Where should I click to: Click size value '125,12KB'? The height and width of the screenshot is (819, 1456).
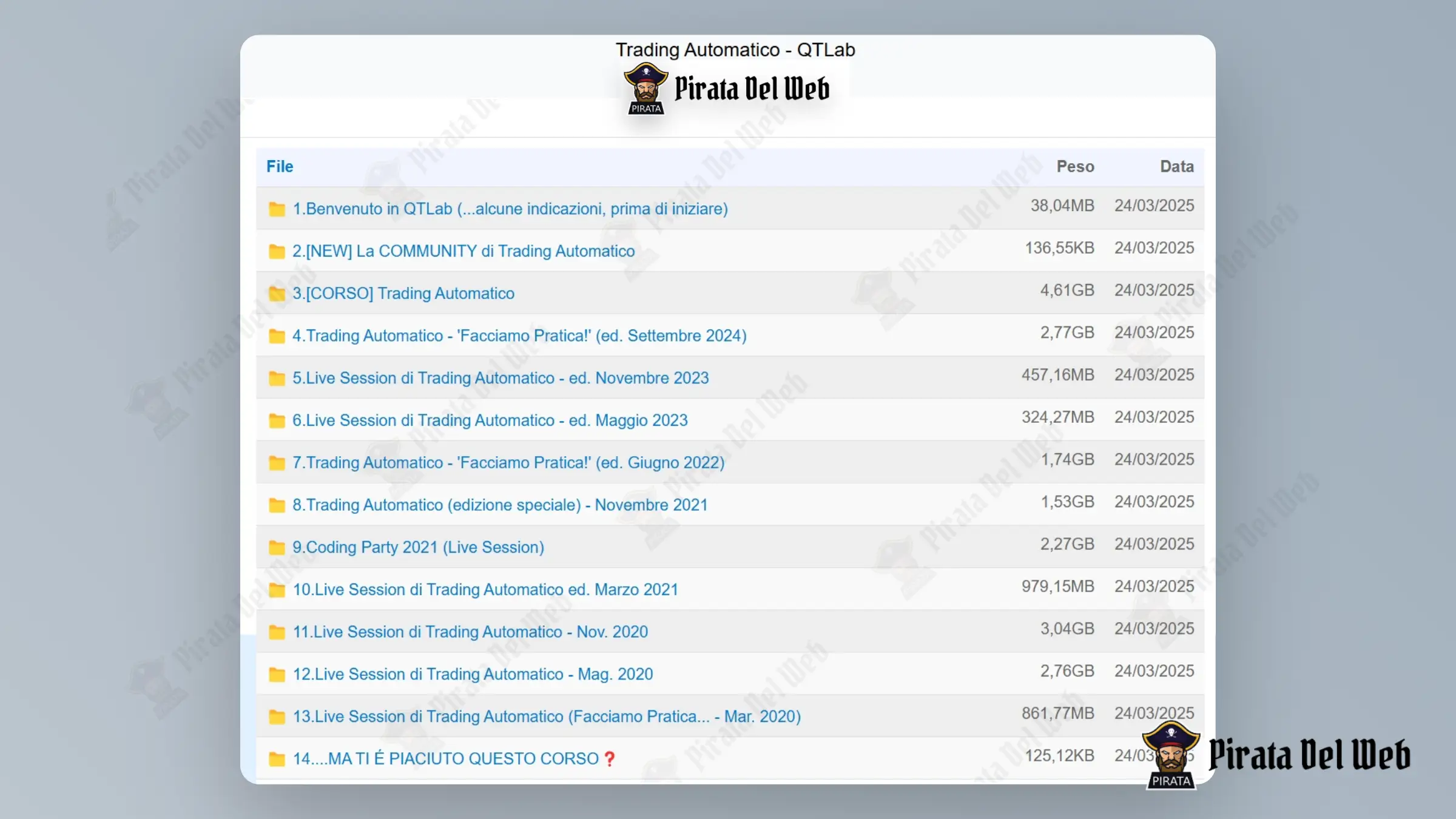pyautogui.click(x=1060, y=756)
